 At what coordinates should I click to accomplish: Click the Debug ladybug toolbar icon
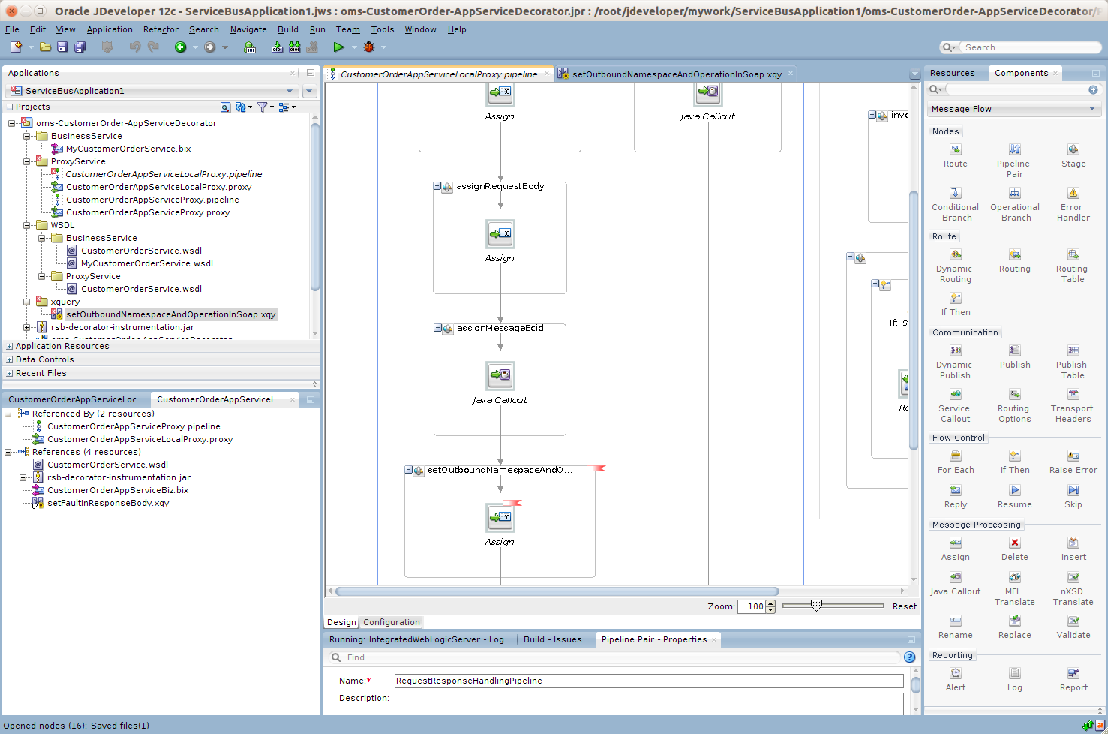(369, 47)
